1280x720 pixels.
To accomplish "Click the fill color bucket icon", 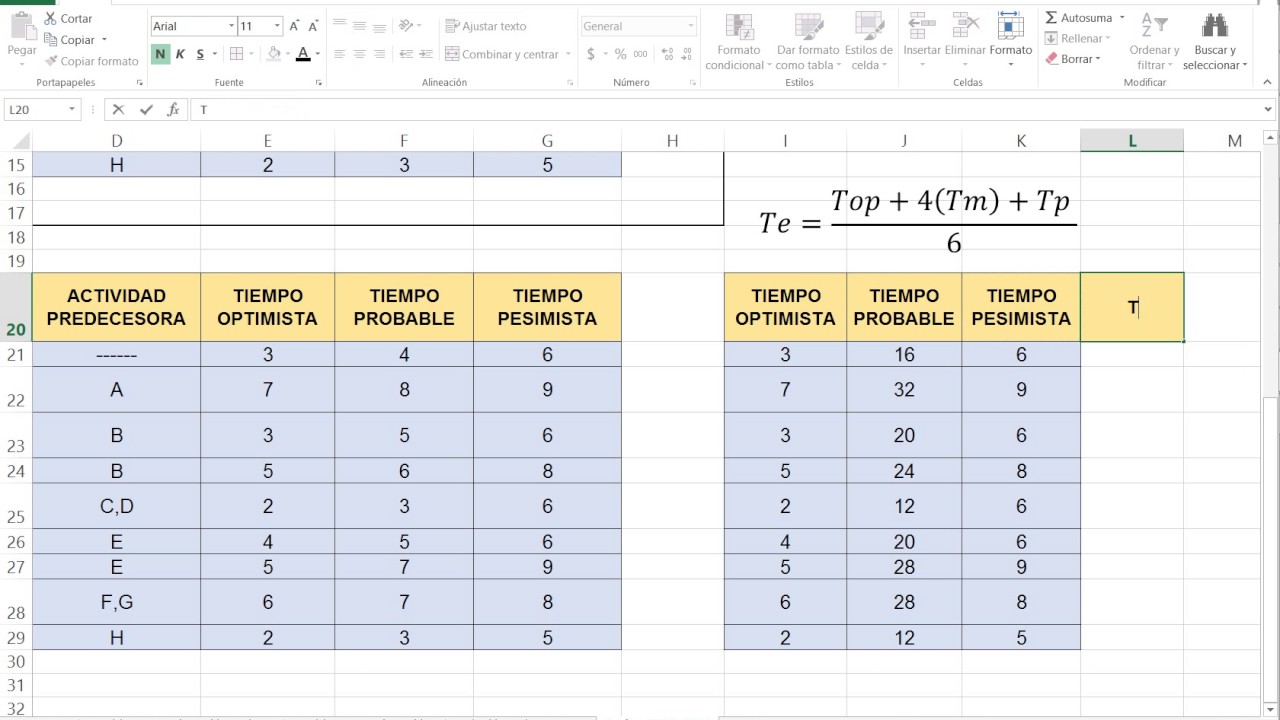I will pyautogui.click(x=274, y=54).
